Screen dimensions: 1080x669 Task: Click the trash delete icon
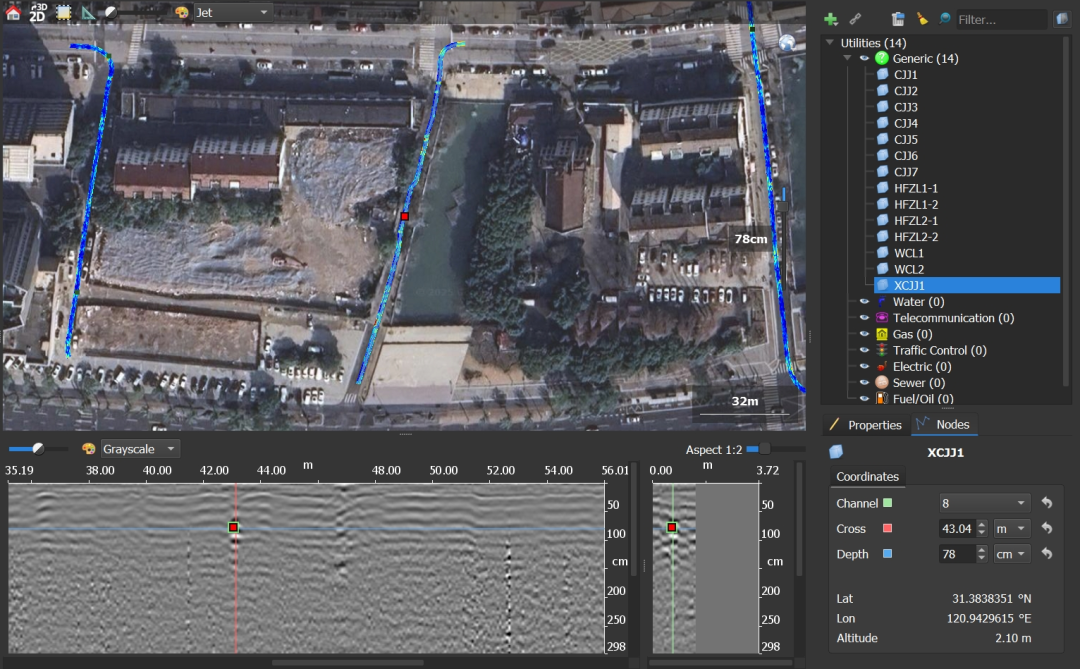point(898,19)
